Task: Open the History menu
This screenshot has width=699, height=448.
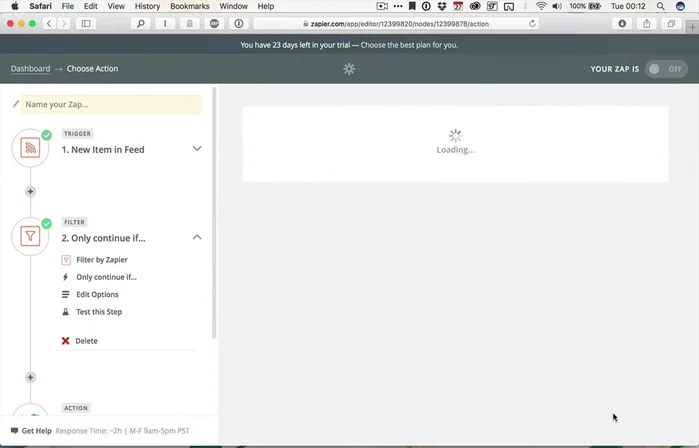Action: coord(147,6)
